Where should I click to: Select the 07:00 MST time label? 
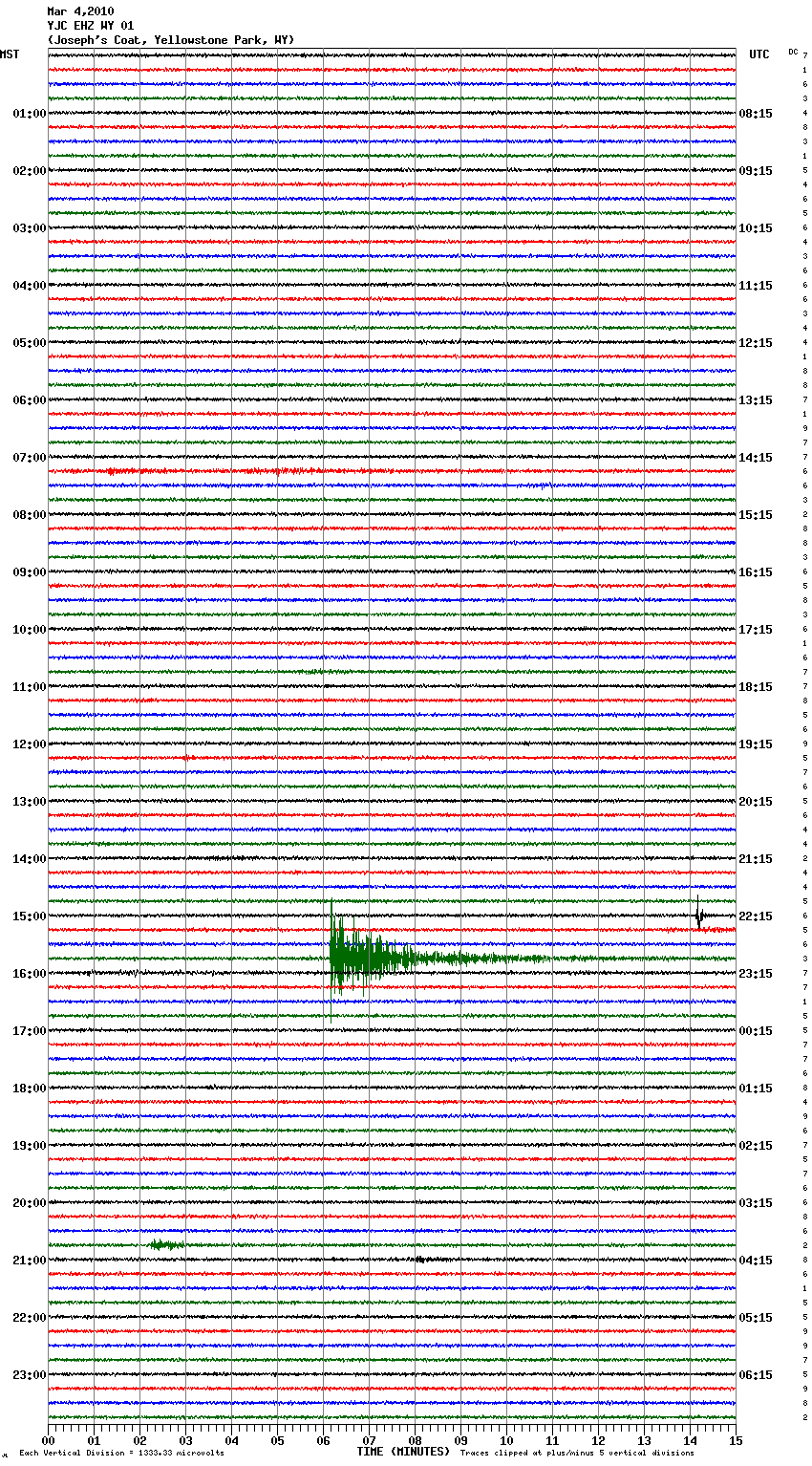[30, 458]
